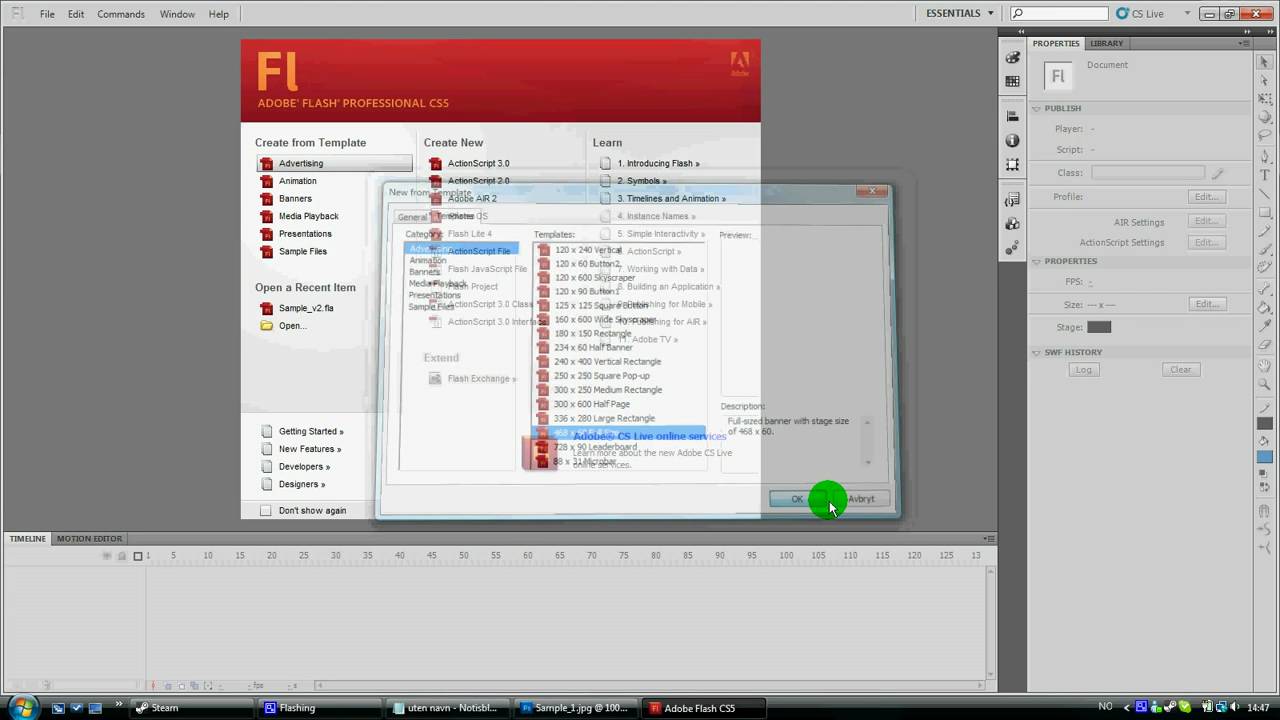Open the Components panel icon
Image resolution: width=1280 pixels, height=720 pixels.
[1012, 223]
